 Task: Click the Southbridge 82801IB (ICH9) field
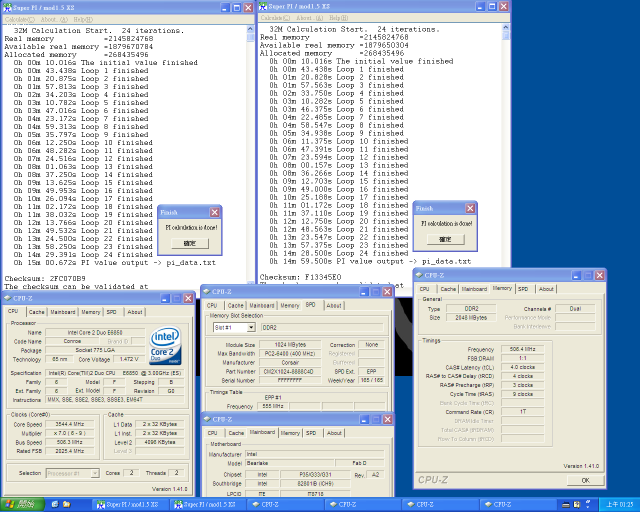click(316, 483)
